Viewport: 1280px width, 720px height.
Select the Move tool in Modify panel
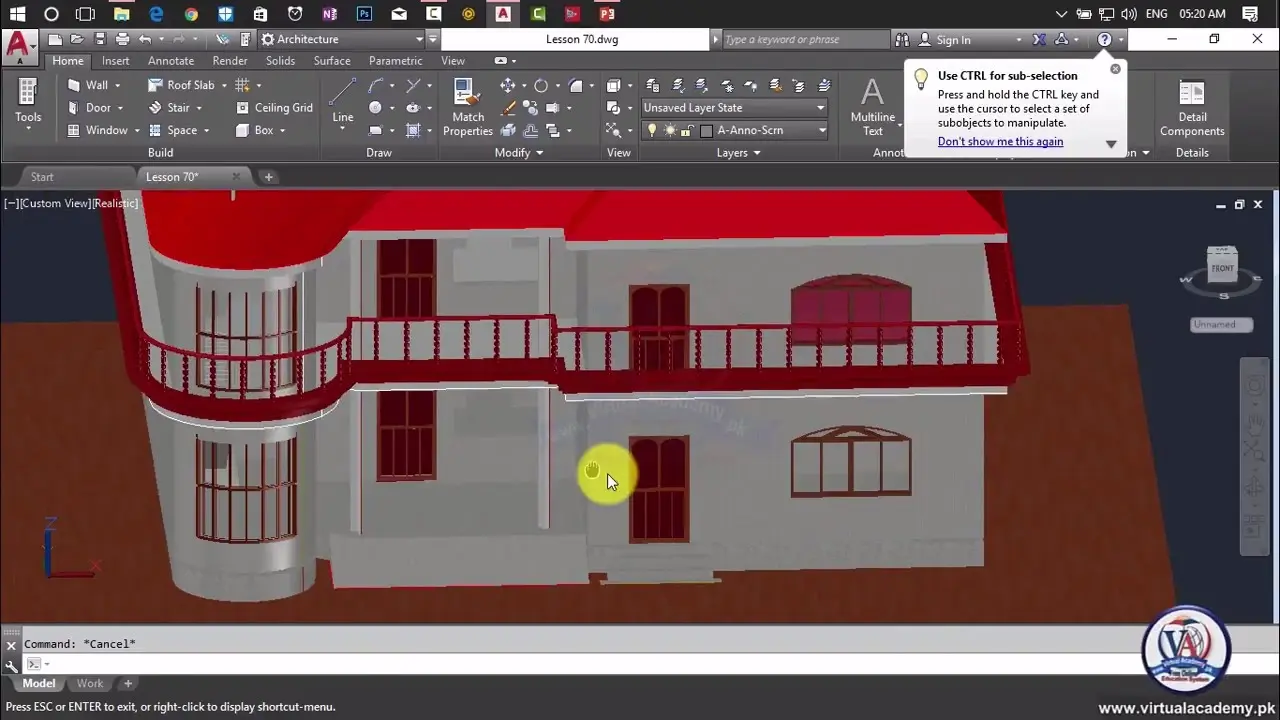(508, 85)
